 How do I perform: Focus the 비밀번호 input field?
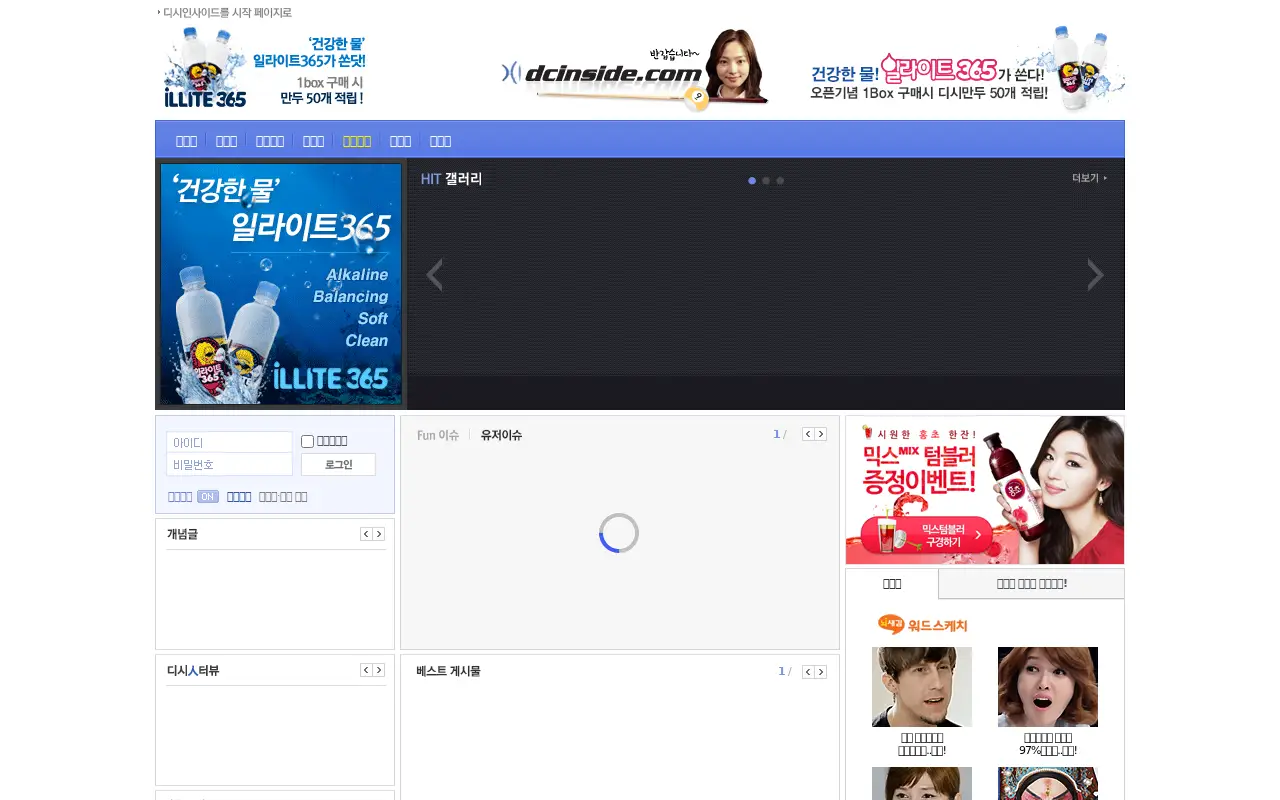coord(229,465)
